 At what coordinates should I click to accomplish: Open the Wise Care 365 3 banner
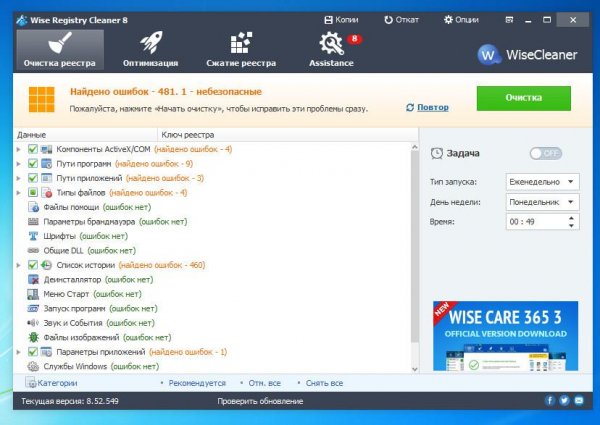505,336
